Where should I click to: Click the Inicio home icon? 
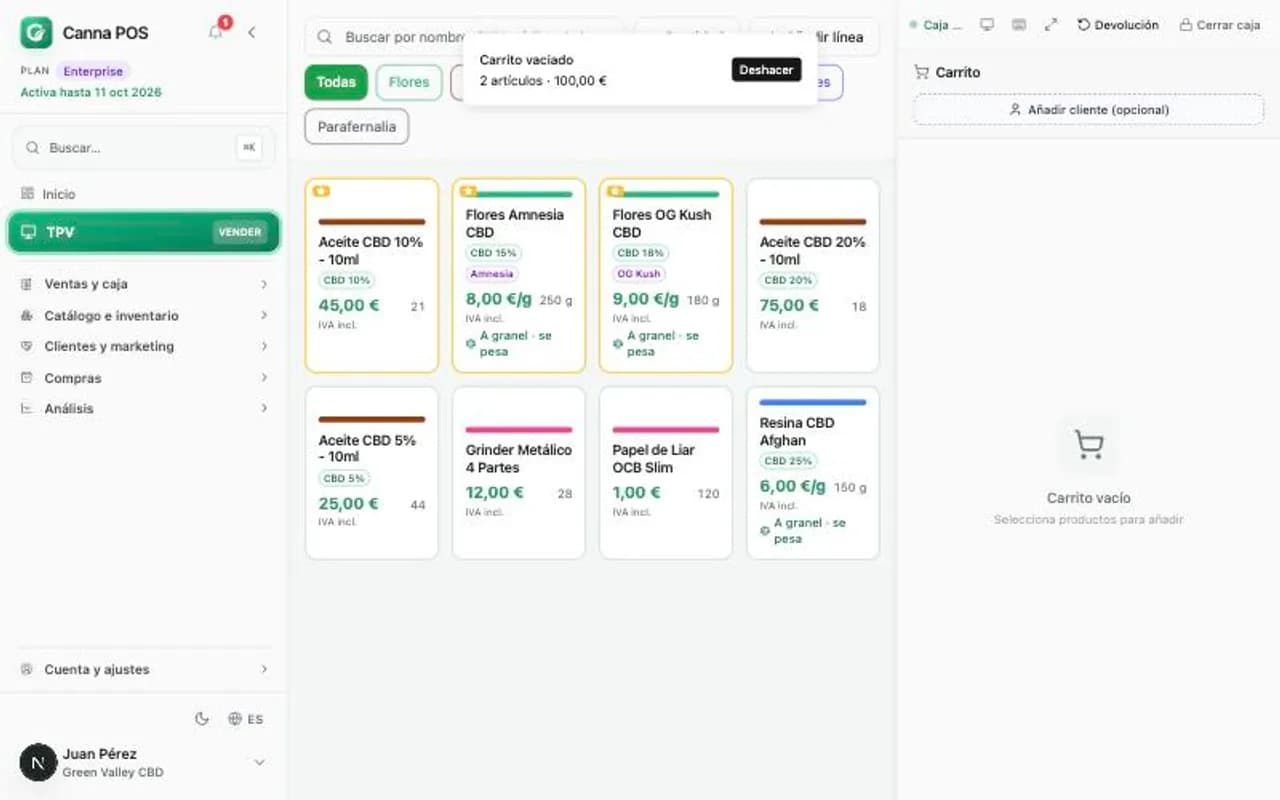click(x=27, y=193)
